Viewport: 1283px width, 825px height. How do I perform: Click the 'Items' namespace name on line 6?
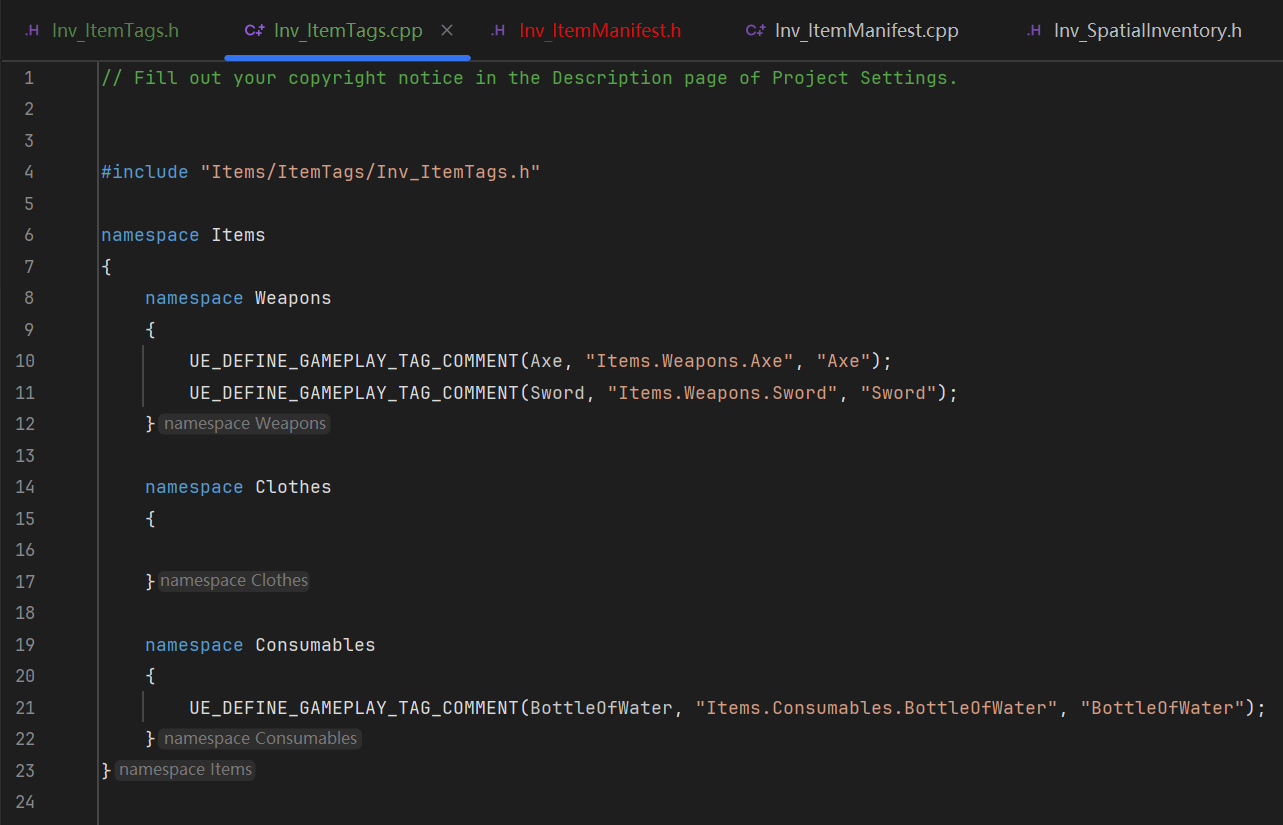pos(238,235)
